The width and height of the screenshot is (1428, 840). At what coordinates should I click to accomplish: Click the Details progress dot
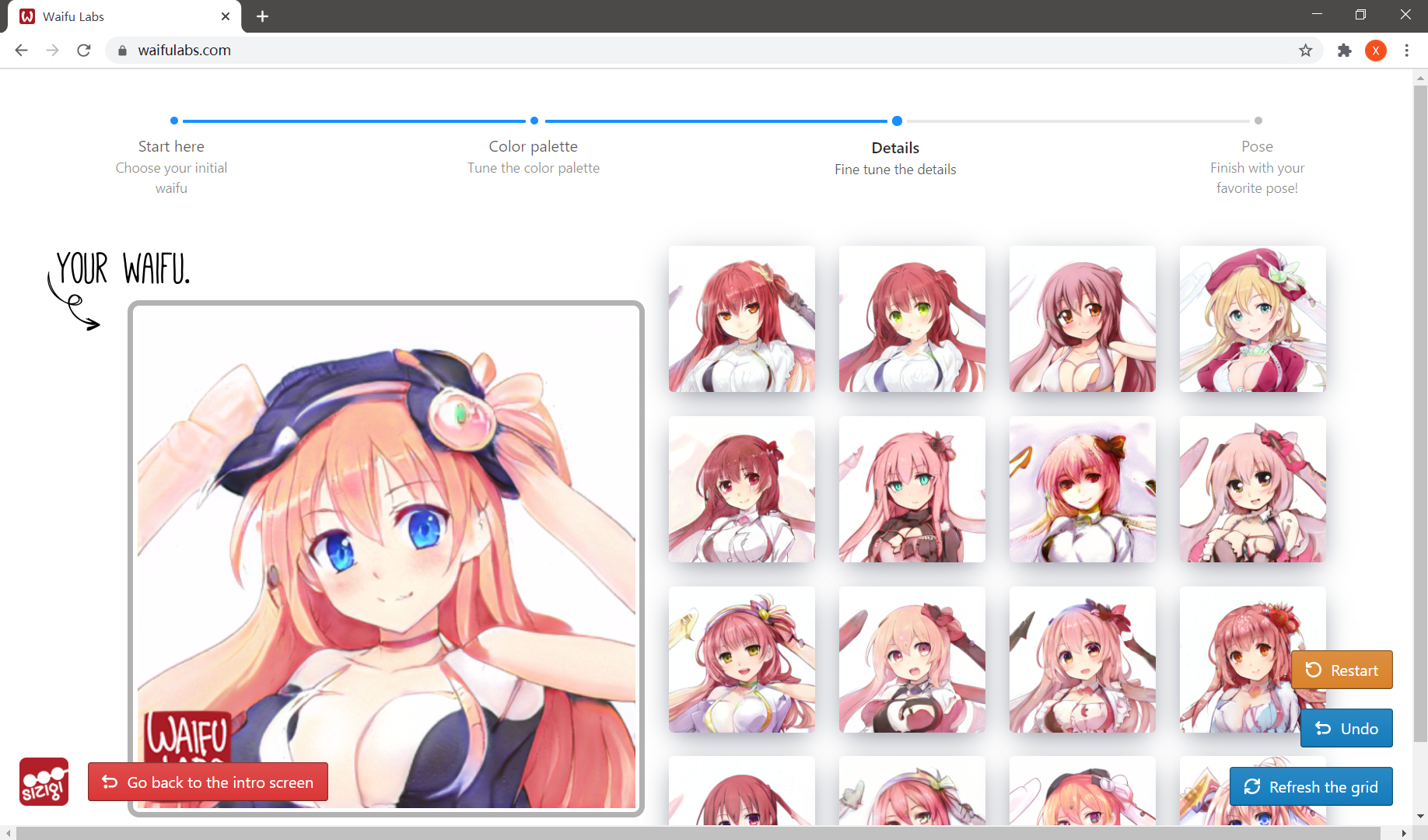(897, 121)
